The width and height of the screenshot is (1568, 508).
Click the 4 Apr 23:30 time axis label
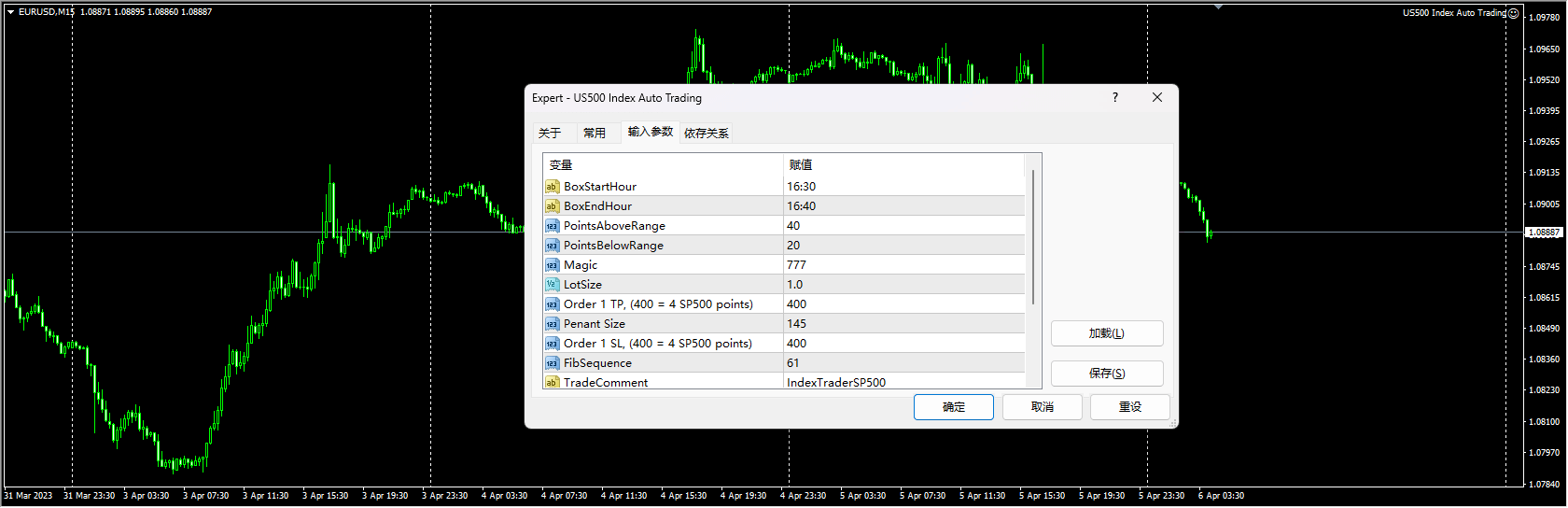click(x=803, y=496)
